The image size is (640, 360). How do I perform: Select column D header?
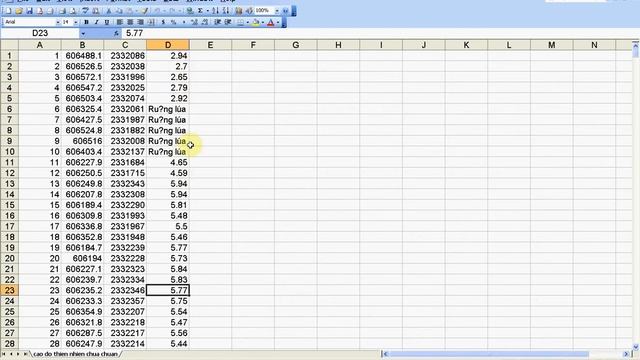point(168,45)
